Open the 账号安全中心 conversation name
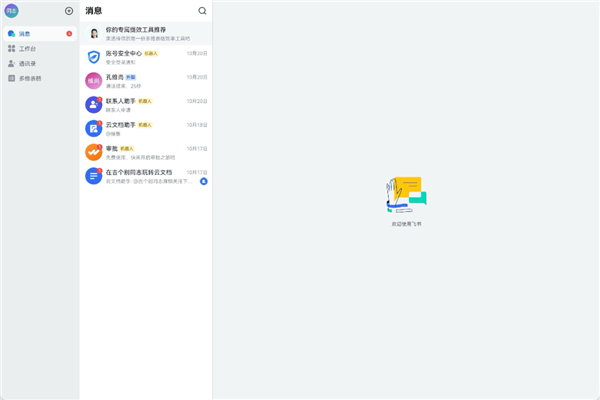Screen dimensions: 600x400 point(124,53)
